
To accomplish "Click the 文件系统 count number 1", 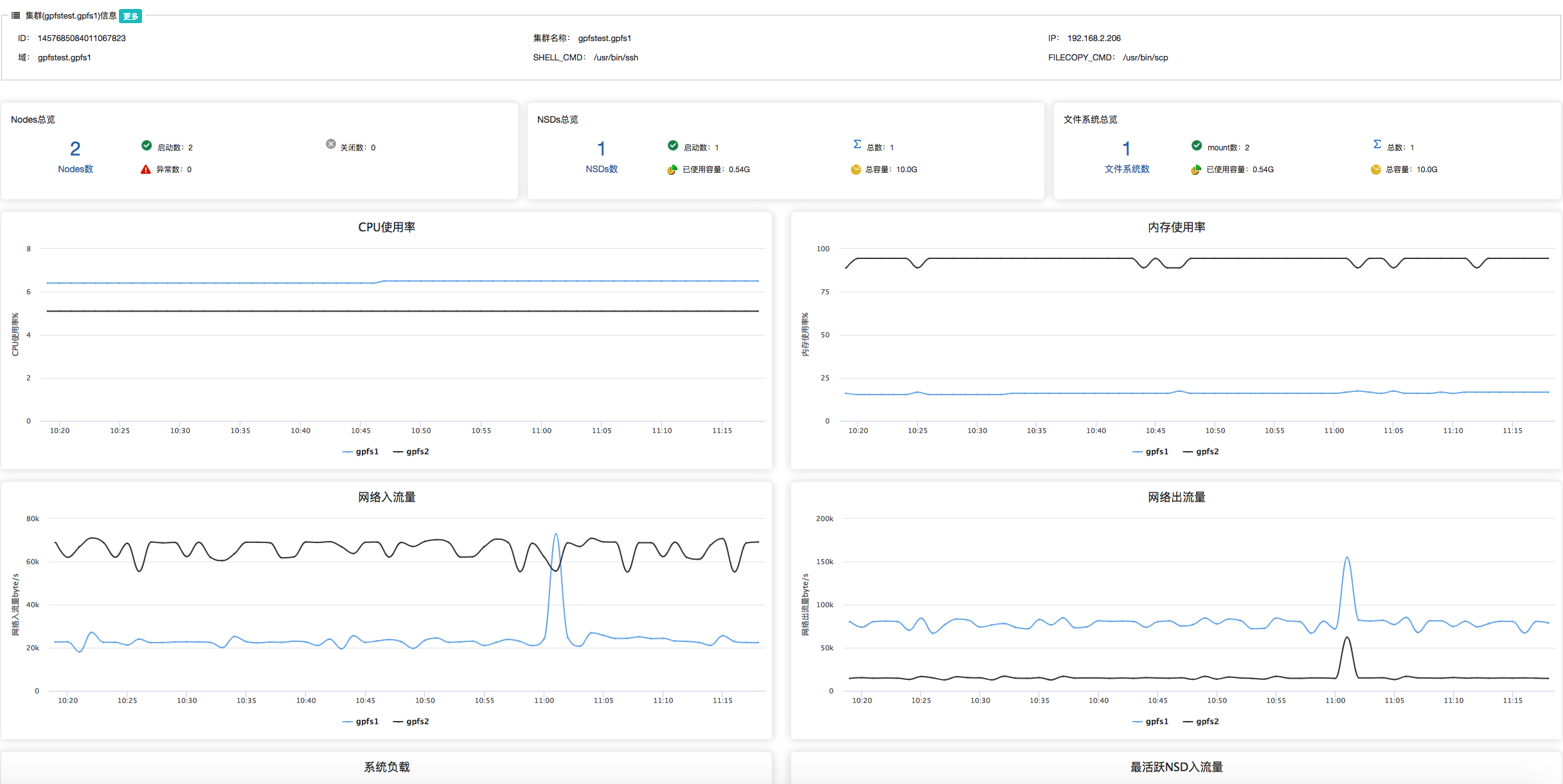I will [1127, 149].
